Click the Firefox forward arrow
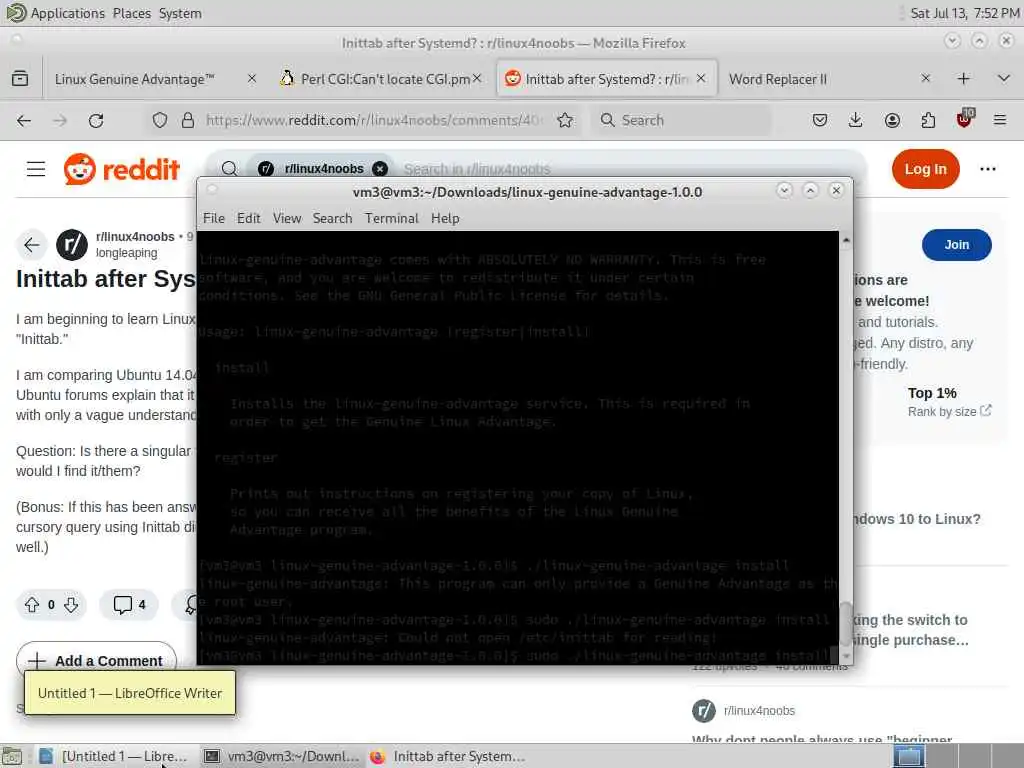The width and height of the screenshot is (1024, 768). pos(60,120)
